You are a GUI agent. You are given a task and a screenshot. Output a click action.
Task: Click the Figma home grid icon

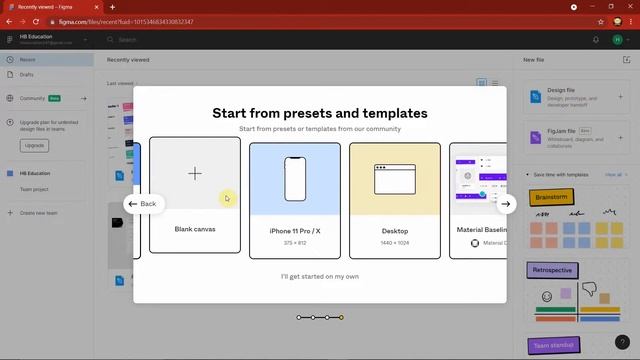9,40
